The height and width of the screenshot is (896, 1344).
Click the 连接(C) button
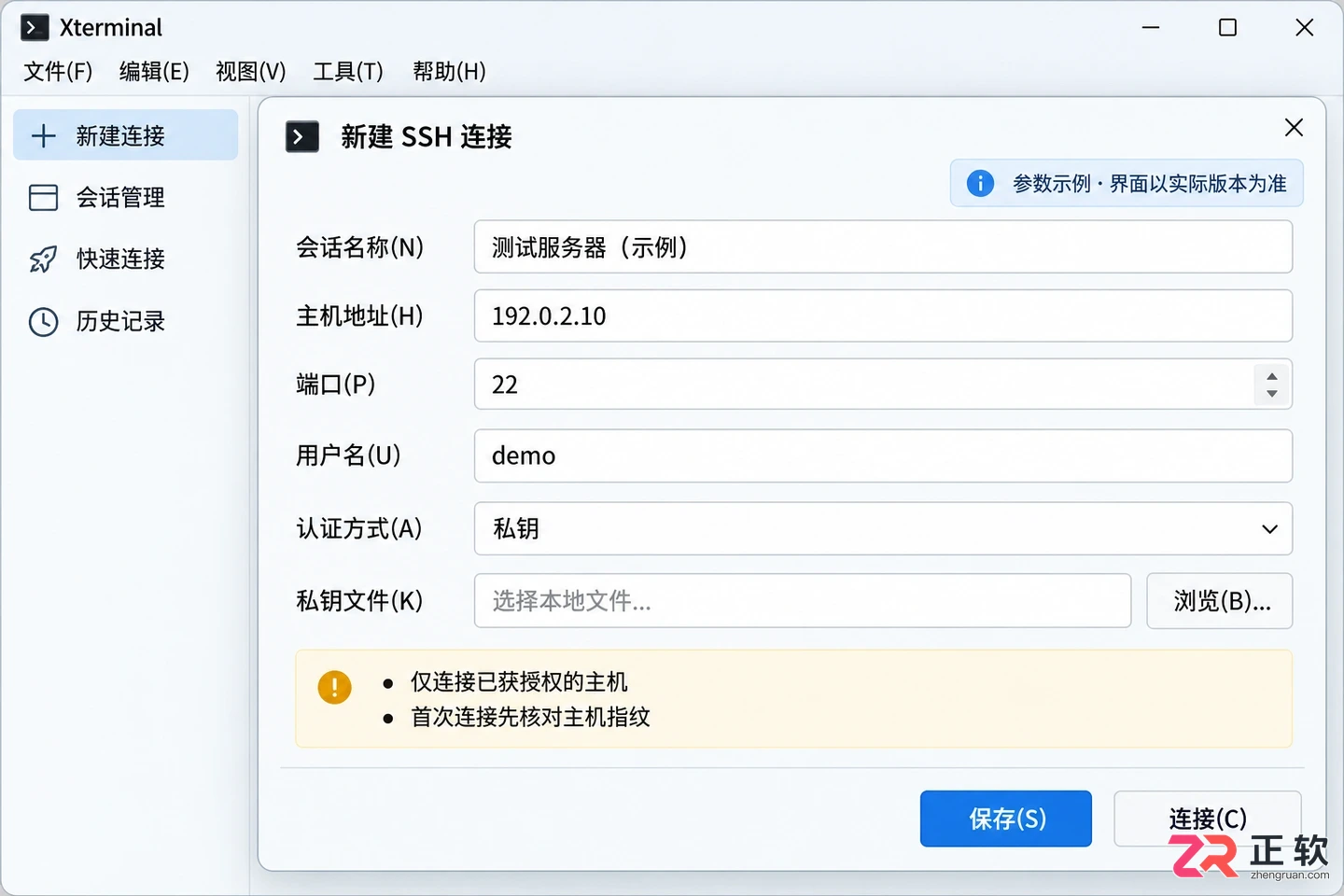[x=1208, y=819]
